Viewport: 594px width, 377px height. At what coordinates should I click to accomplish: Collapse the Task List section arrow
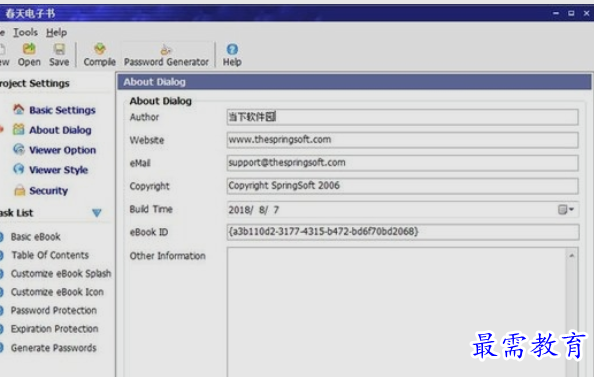point(97,213)
